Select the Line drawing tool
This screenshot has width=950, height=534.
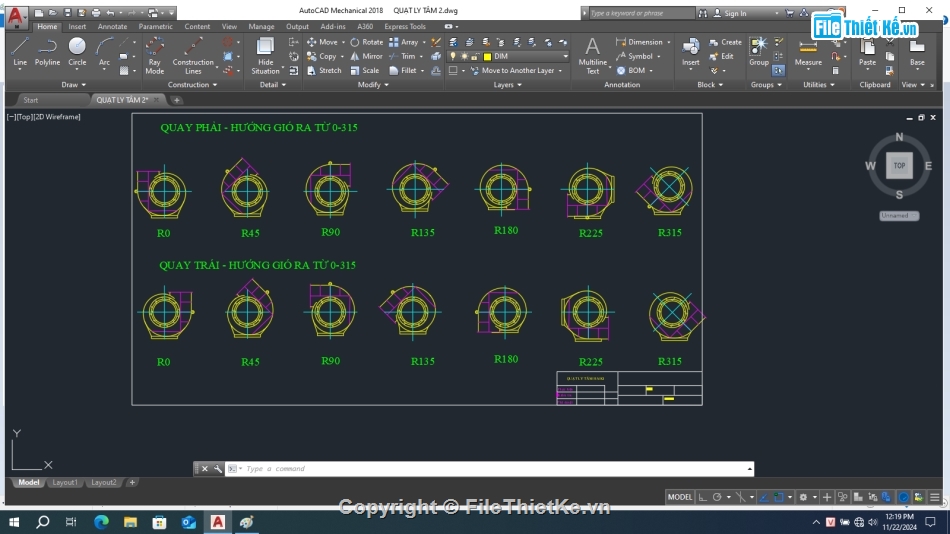(19, 52)
